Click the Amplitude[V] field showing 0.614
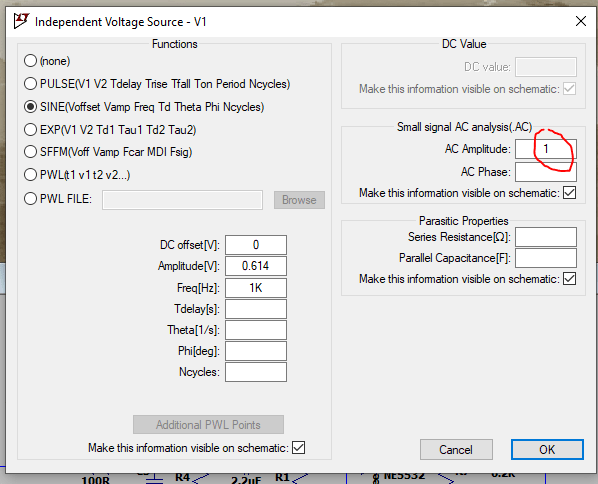 [256, 266]
